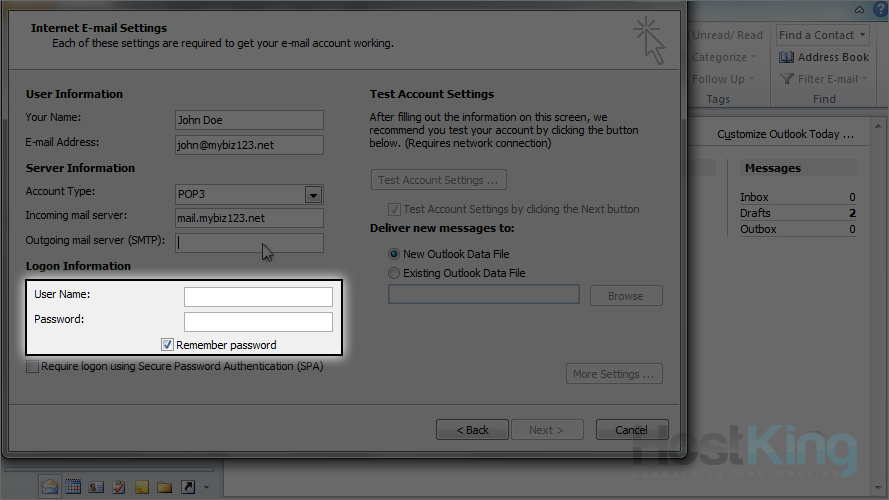Open Customize Outlook Today link
Screen dimensions: 889x500
pos(785,134)
